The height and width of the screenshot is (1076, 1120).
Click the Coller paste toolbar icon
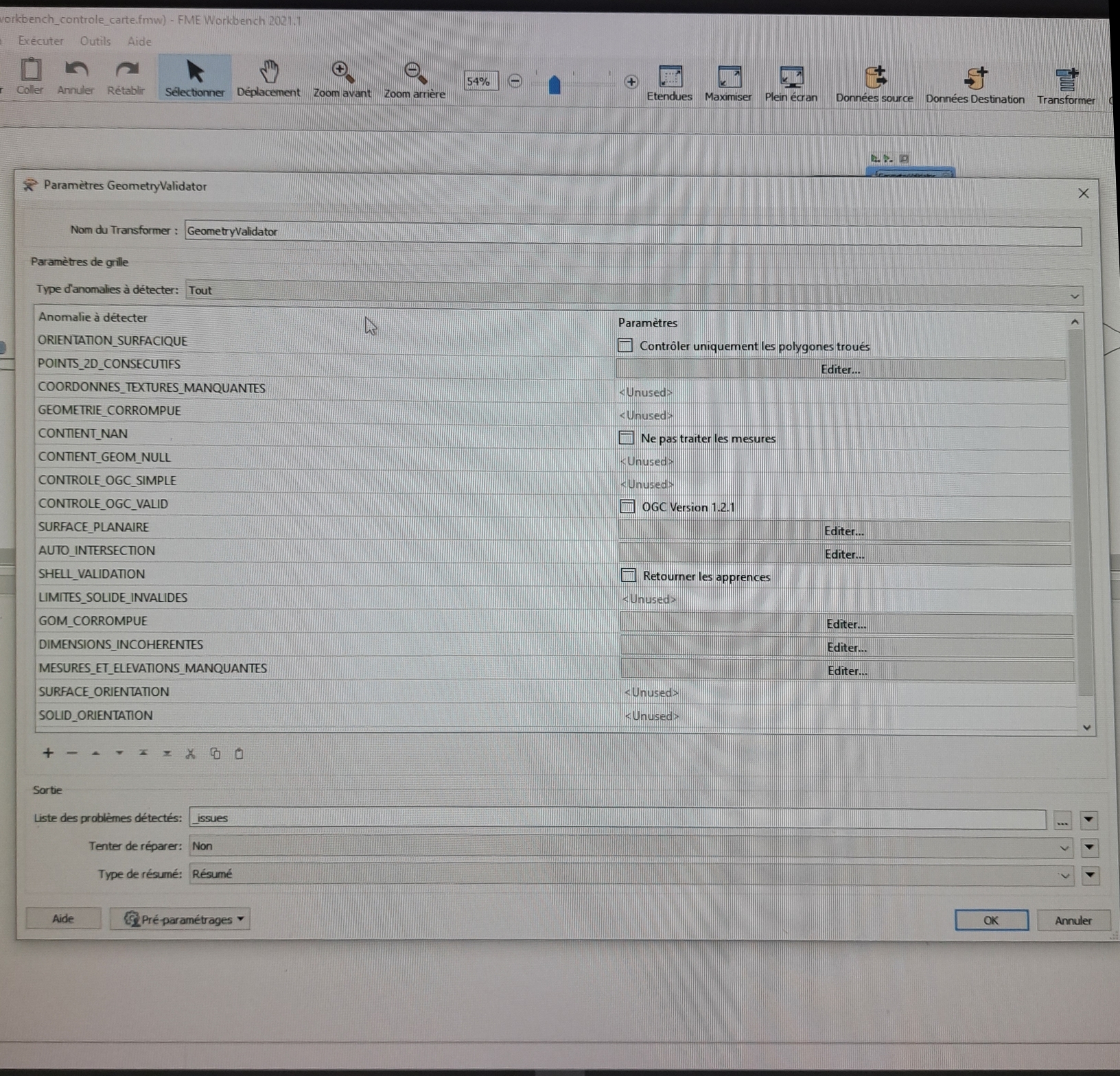click(30, 70)
